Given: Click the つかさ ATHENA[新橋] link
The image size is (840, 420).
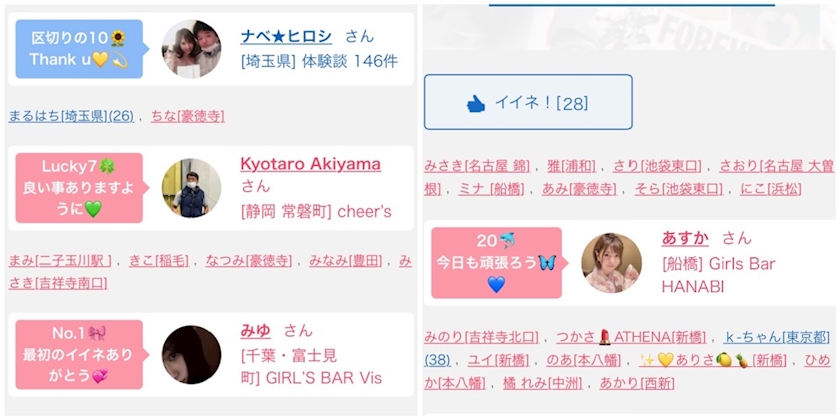Looking at the screenshot, I should tap(631, 338).
